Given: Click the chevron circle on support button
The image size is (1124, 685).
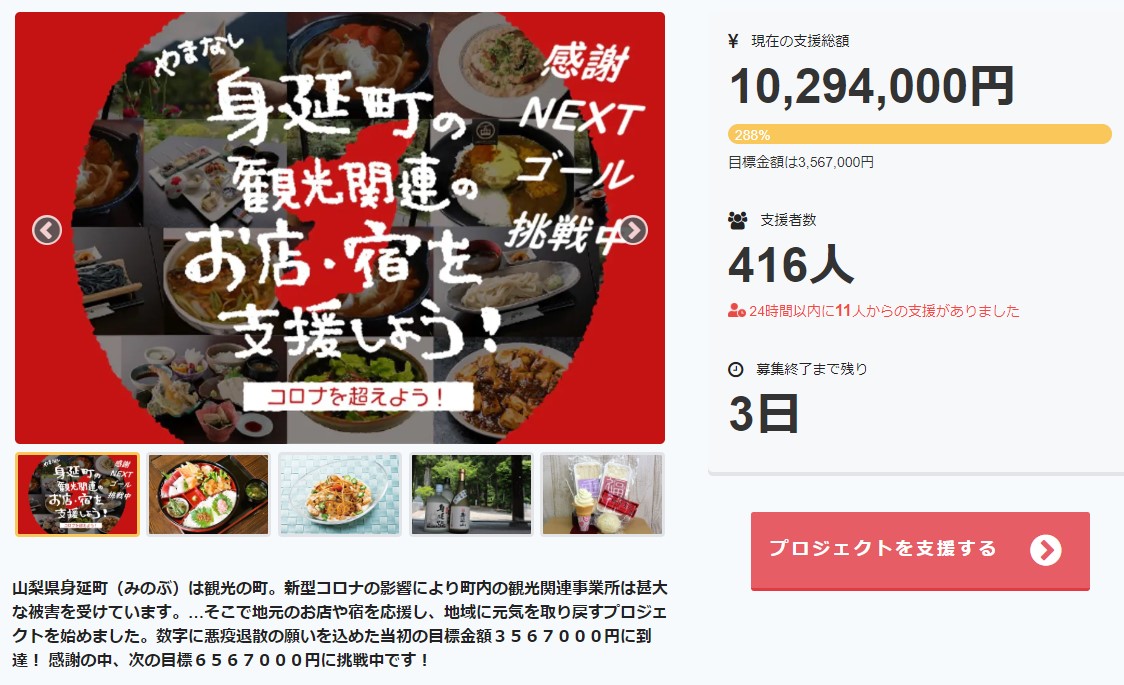Looking at the screenshot, I should [x=1046, y=550].
